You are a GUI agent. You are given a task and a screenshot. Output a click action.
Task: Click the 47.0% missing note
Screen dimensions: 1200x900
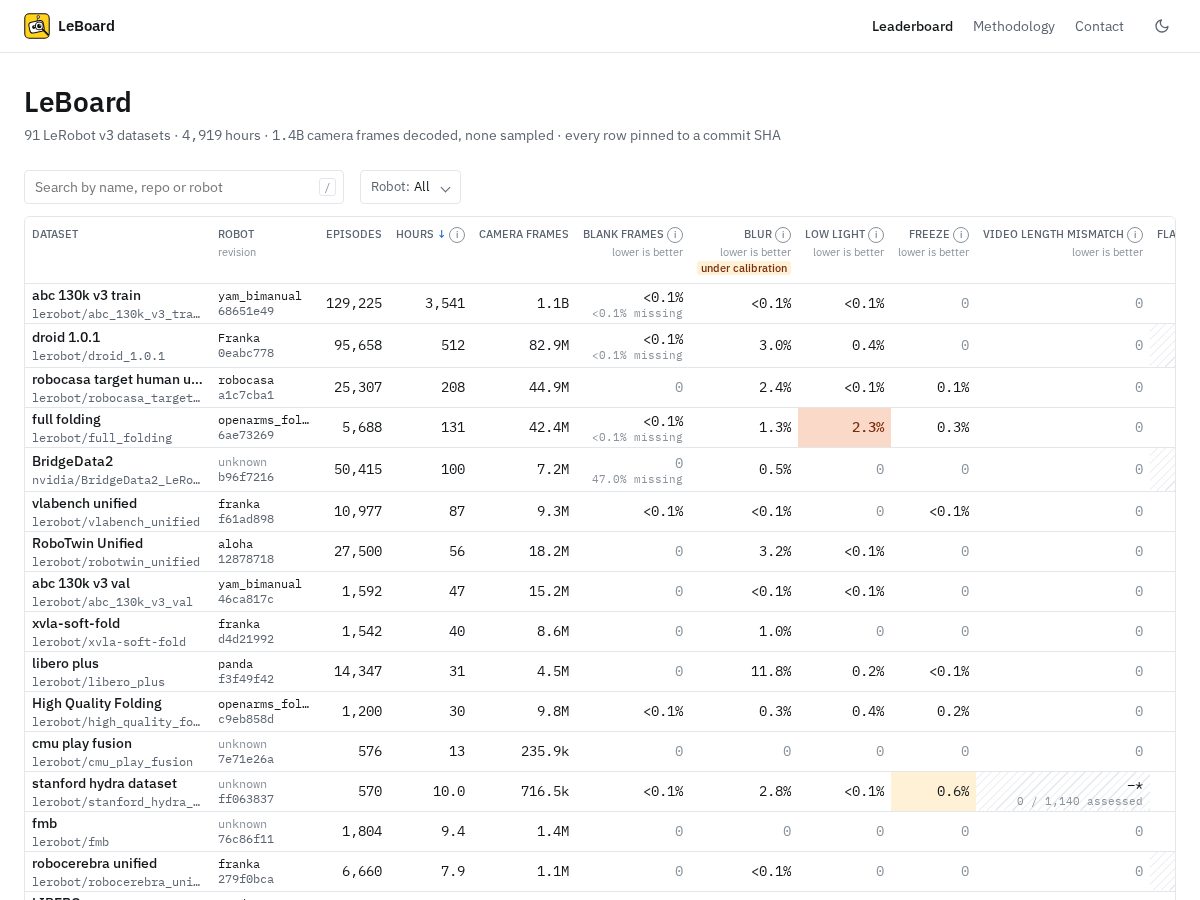click(637, 479)
